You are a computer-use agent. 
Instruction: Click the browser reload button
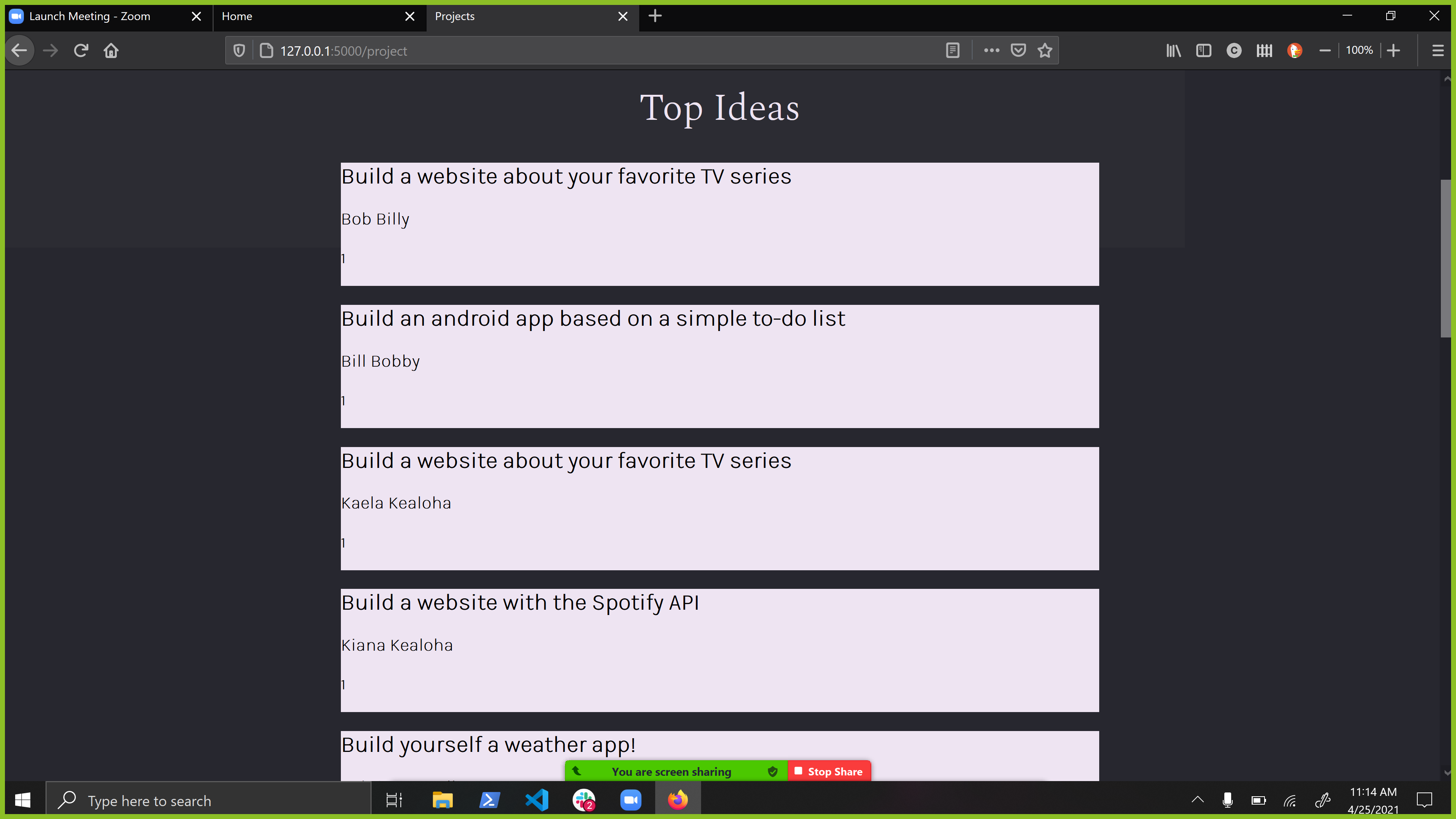(x=81, y=51)
